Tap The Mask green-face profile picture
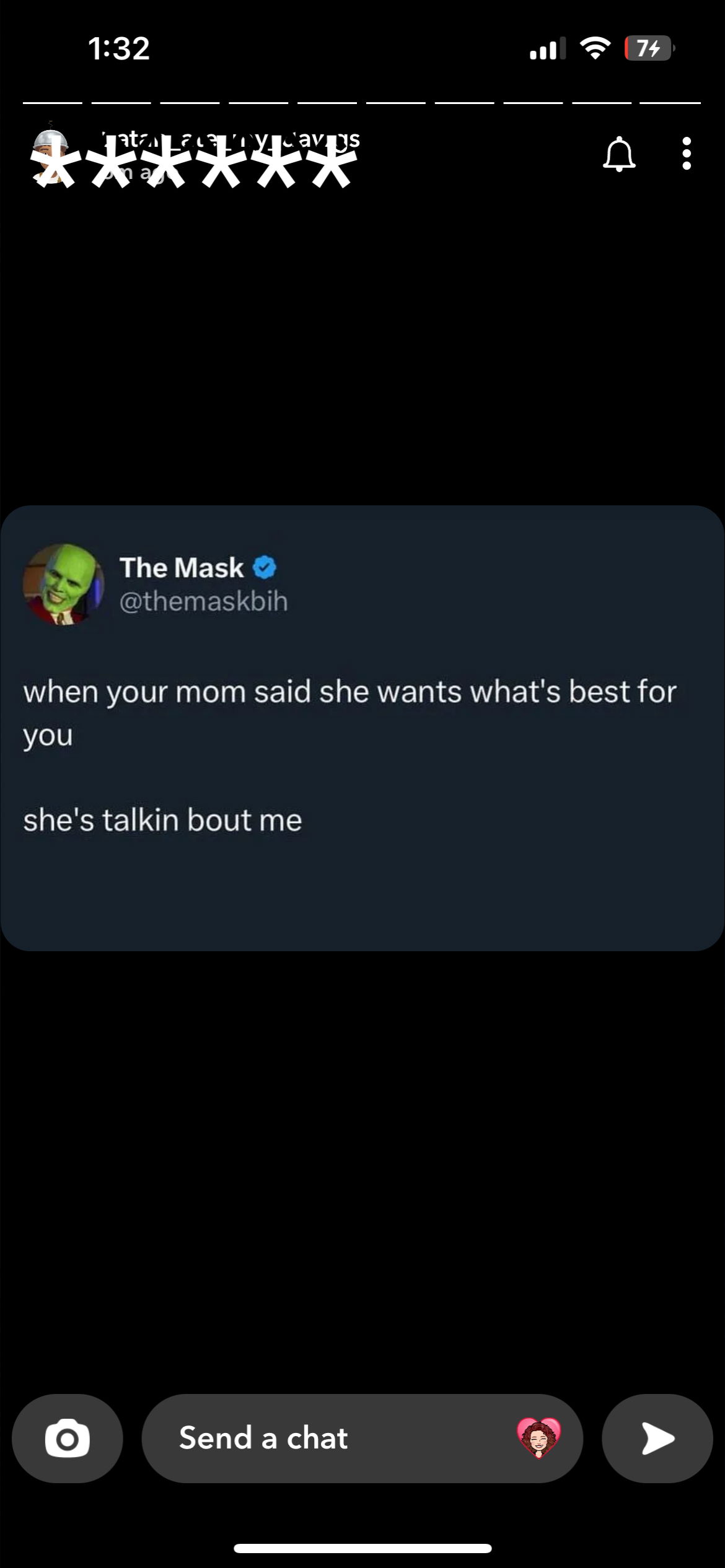The height and width of the screenshot is (1568, 725). (63, 584)
